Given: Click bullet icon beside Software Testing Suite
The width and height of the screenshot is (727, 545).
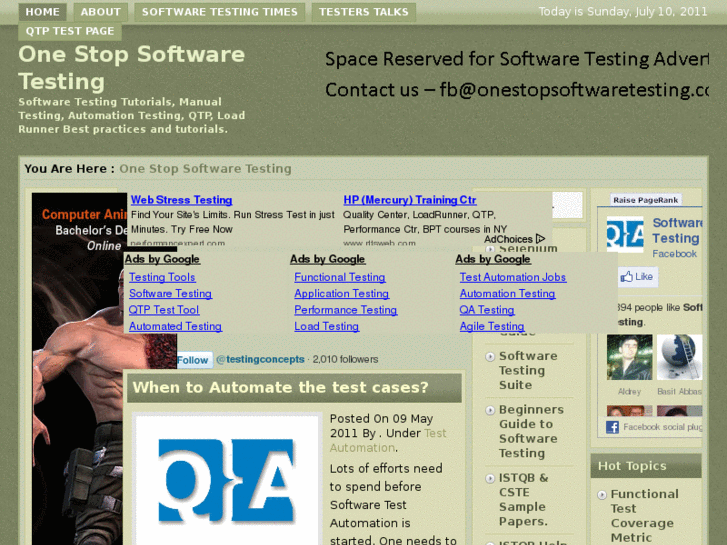Looking at the screenshot, I should 490,356.
